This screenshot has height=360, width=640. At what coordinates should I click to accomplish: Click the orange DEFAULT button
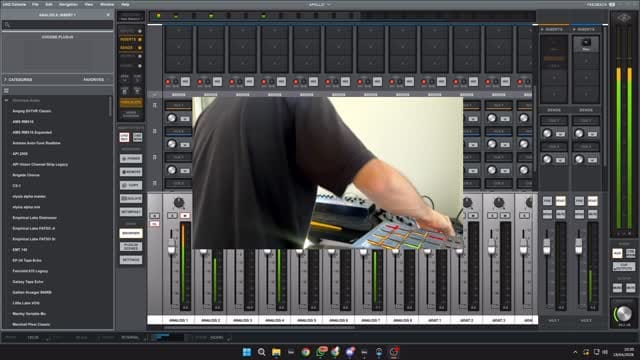(131, 102)
